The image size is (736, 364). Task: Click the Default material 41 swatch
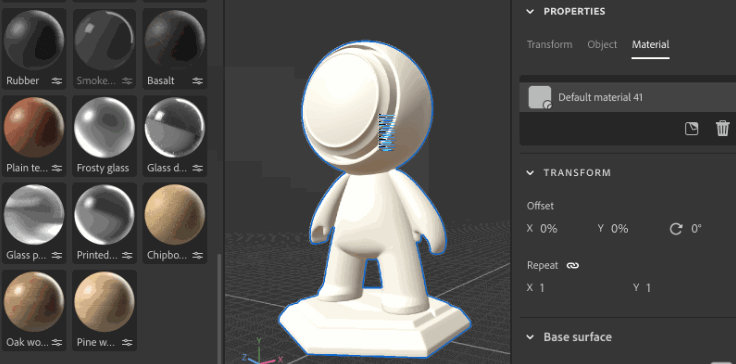coord(540,98)
